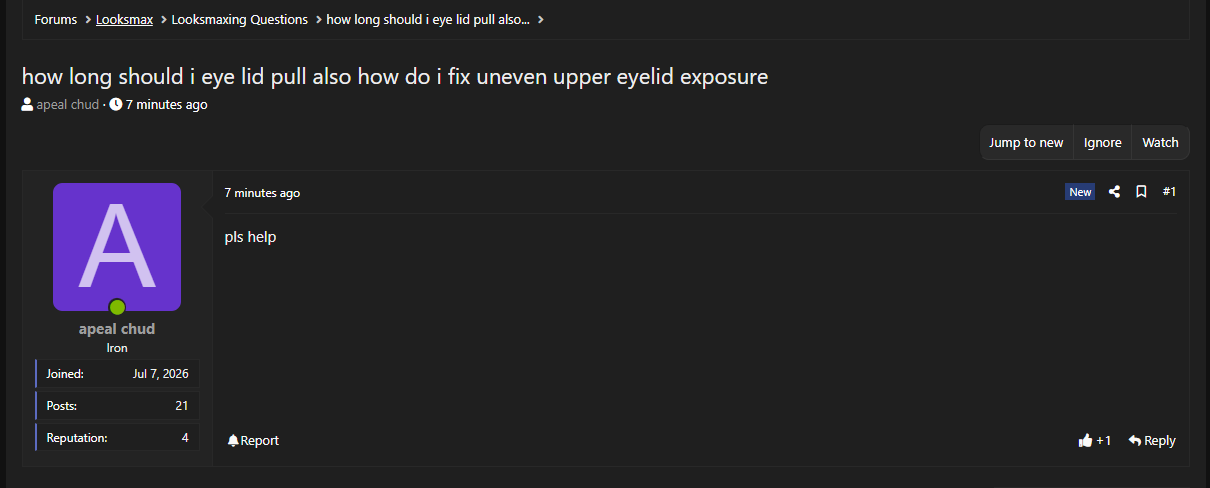Click the chevron before Looksmaxing Questions breadcrumb
Screen dimensions: 1210x488
point(163,20)
